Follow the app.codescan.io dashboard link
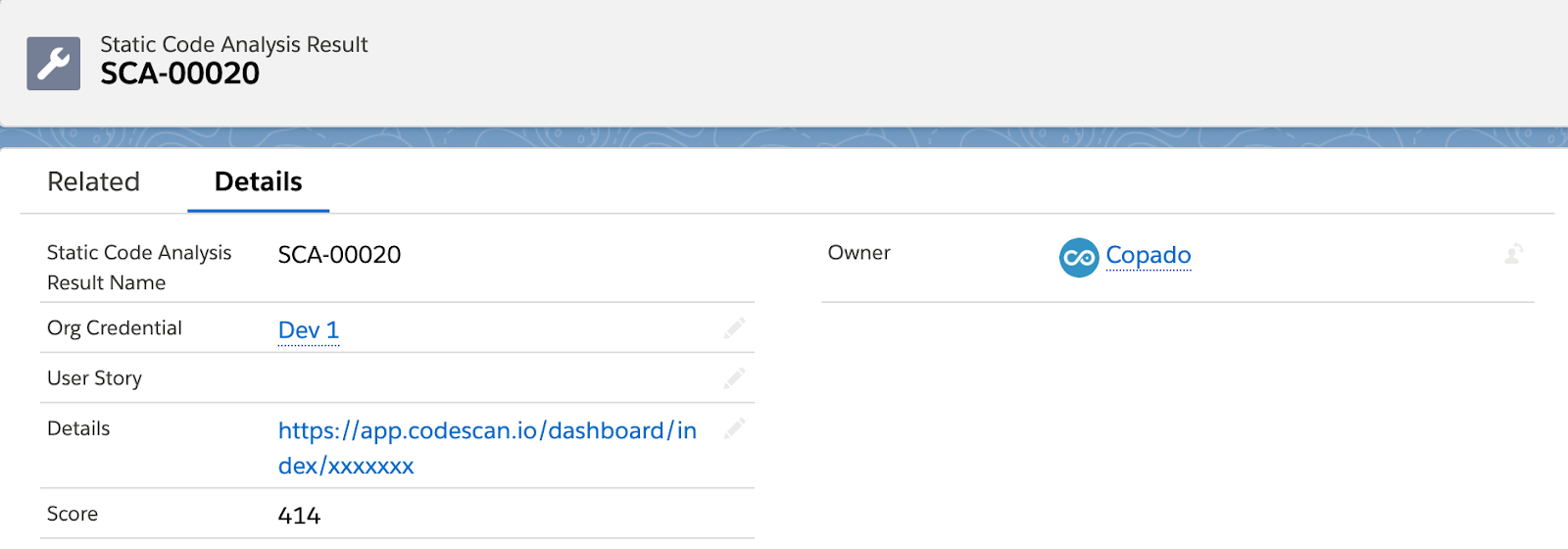This screenshot has height=549, width=1568. coord(488,448)
